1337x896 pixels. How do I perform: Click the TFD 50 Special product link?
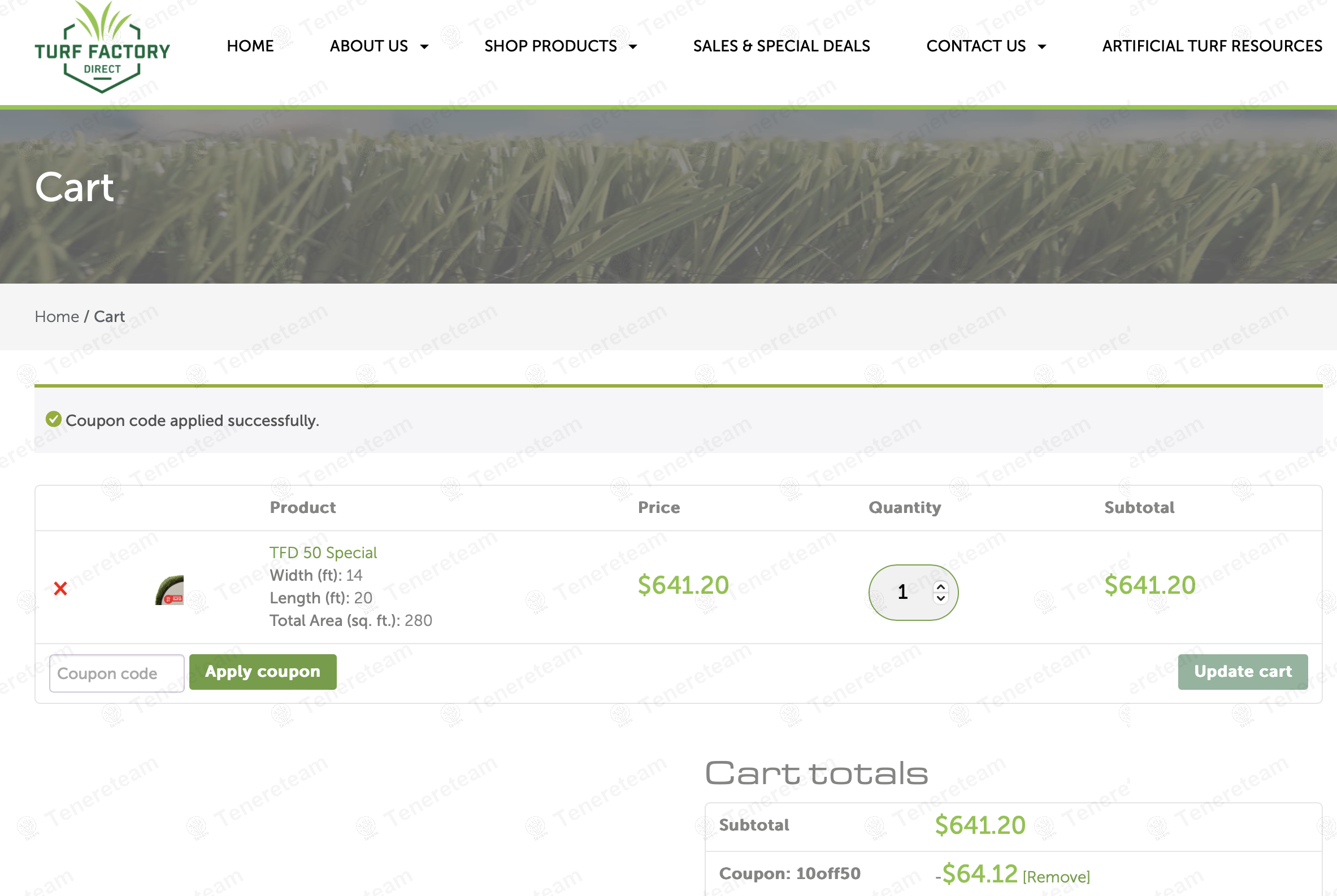tap(323, 553)
